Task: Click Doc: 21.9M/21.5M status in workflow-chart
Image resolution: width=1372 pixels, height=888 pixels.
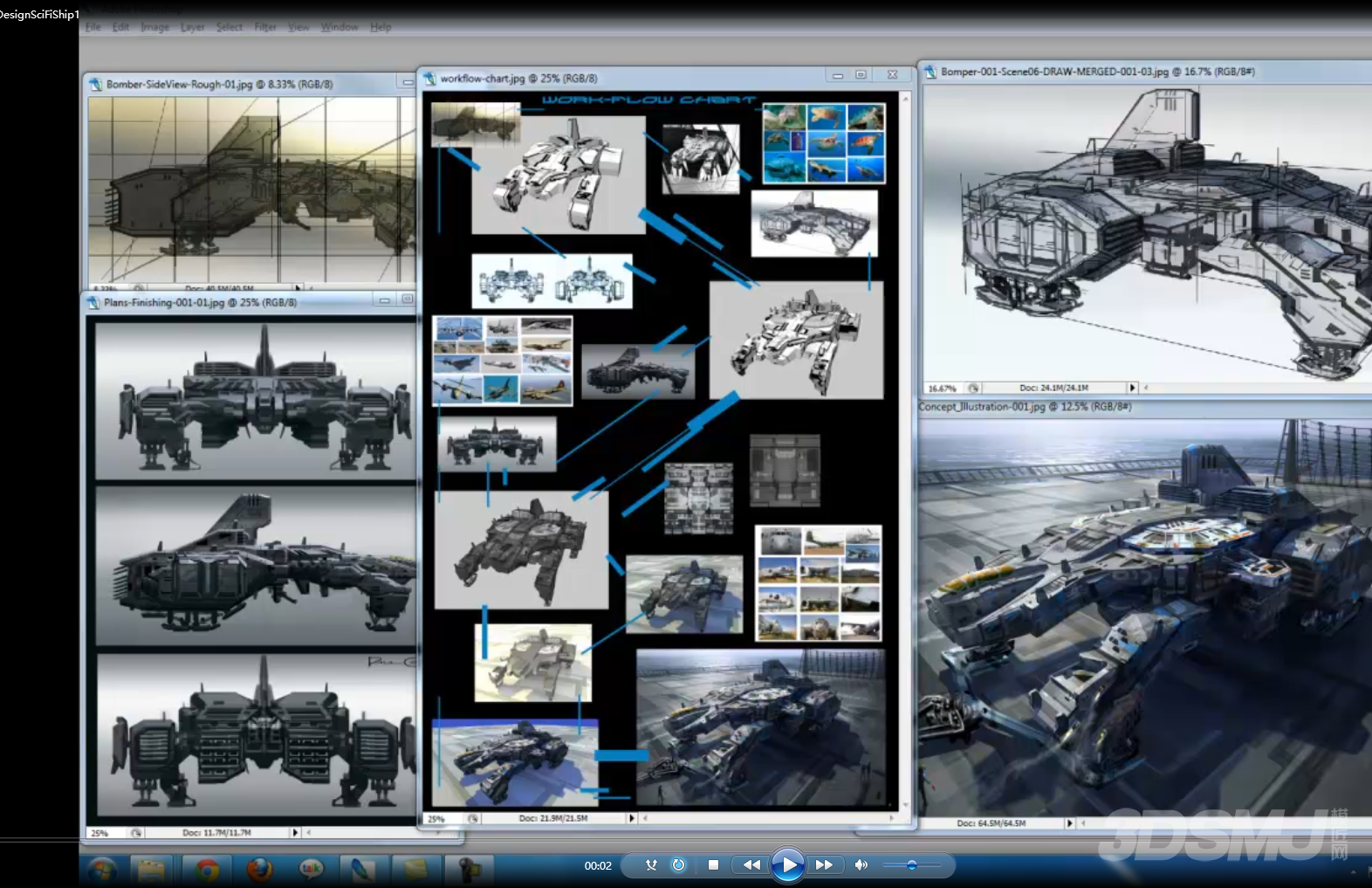Action: pyautogui.click(x=553, y=818)
